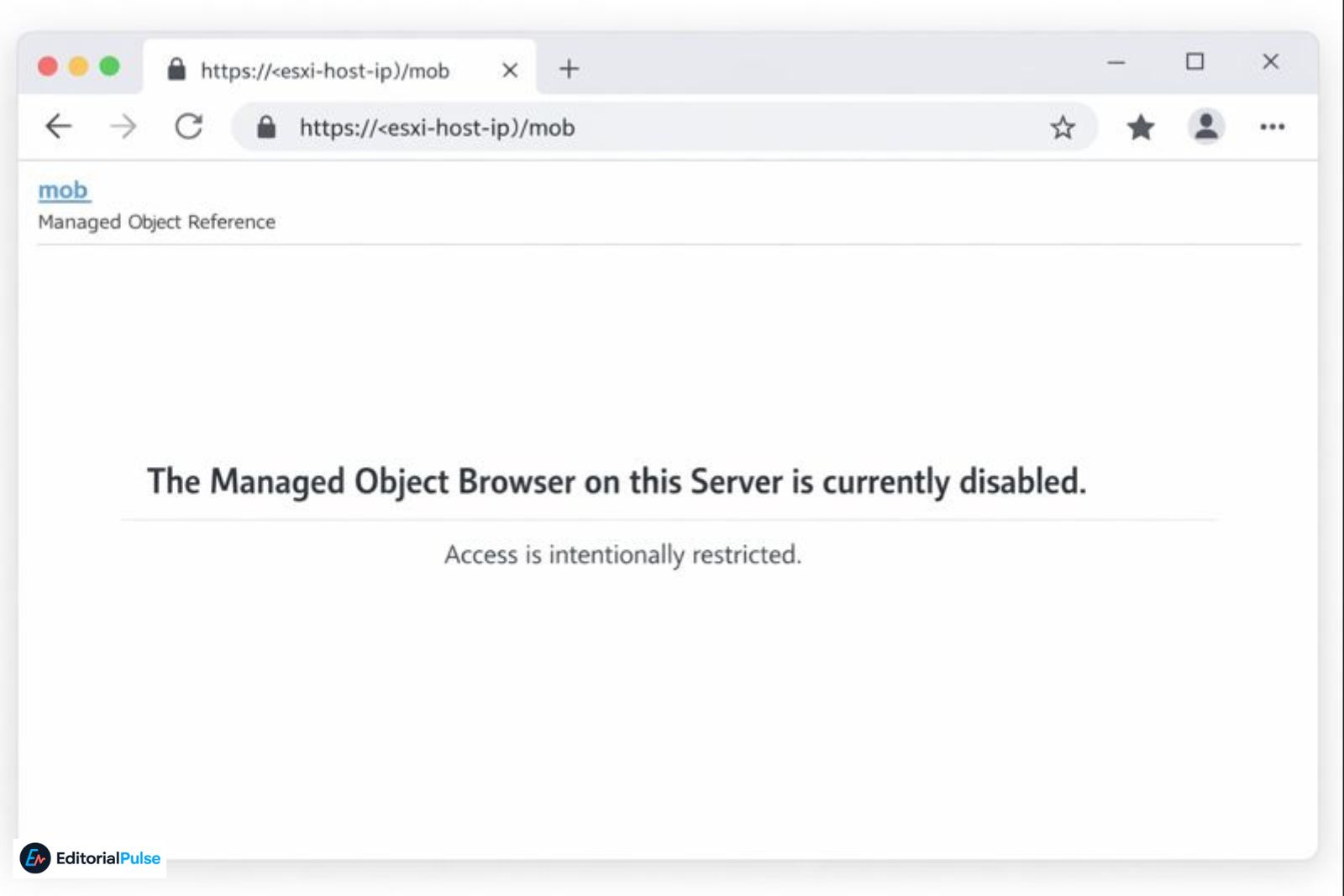Open the browser profile avatar
This screenshot has width=1344, height=896.
click(x=1206, y=127)
